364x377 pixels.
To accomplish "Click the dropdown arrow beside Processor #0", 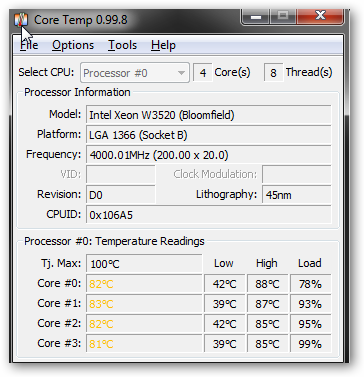I will point(181,73).
